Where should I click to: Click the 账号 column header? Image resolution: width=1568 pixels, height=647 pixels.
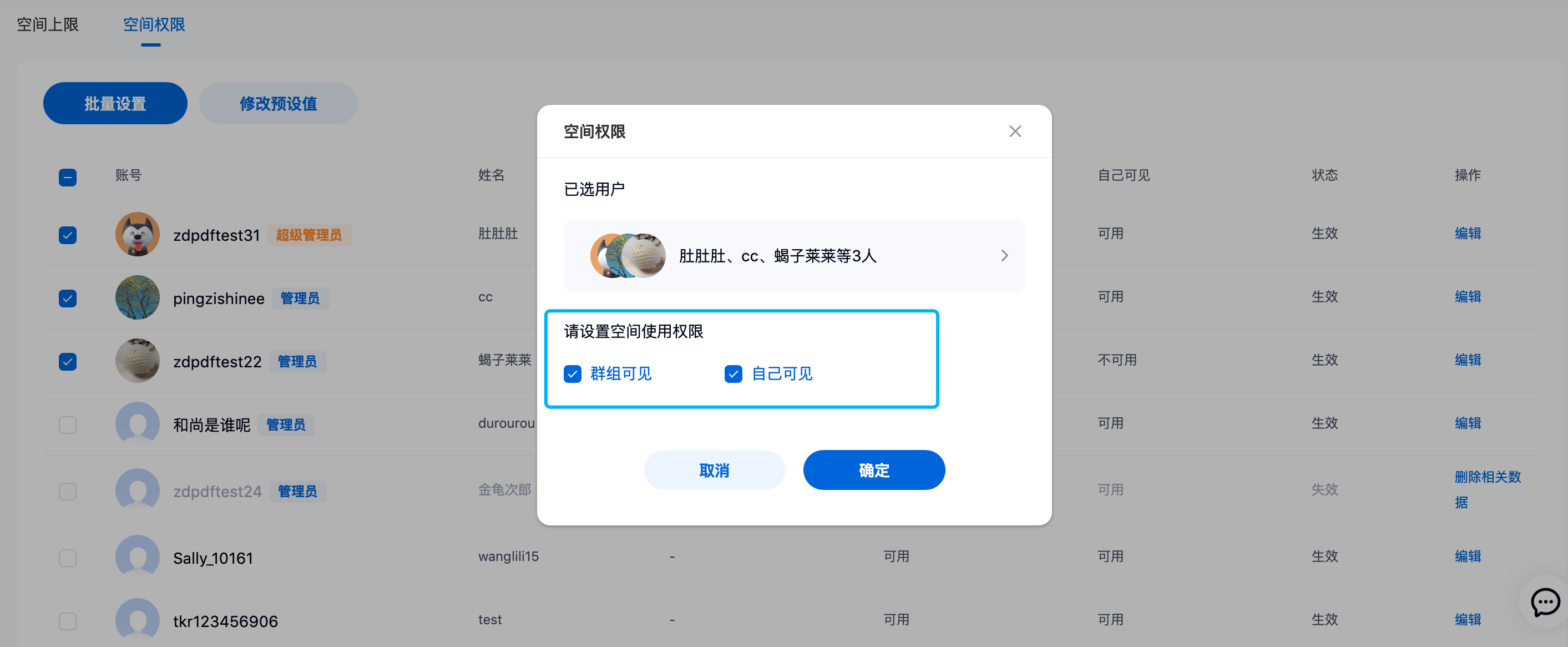[128, 175]
